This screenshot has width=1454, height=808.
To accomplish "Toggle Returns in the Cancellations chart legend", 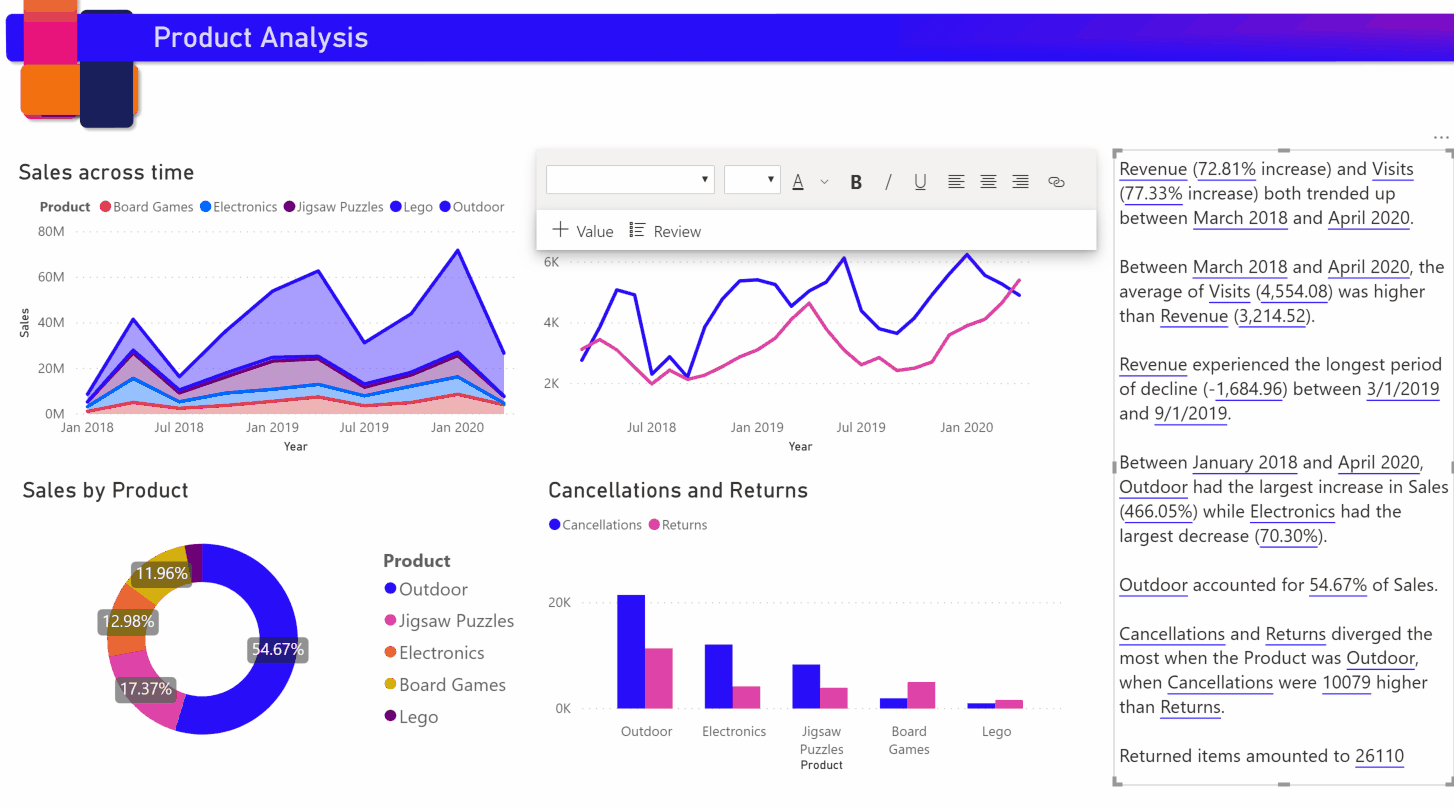I will coord(678,524).
